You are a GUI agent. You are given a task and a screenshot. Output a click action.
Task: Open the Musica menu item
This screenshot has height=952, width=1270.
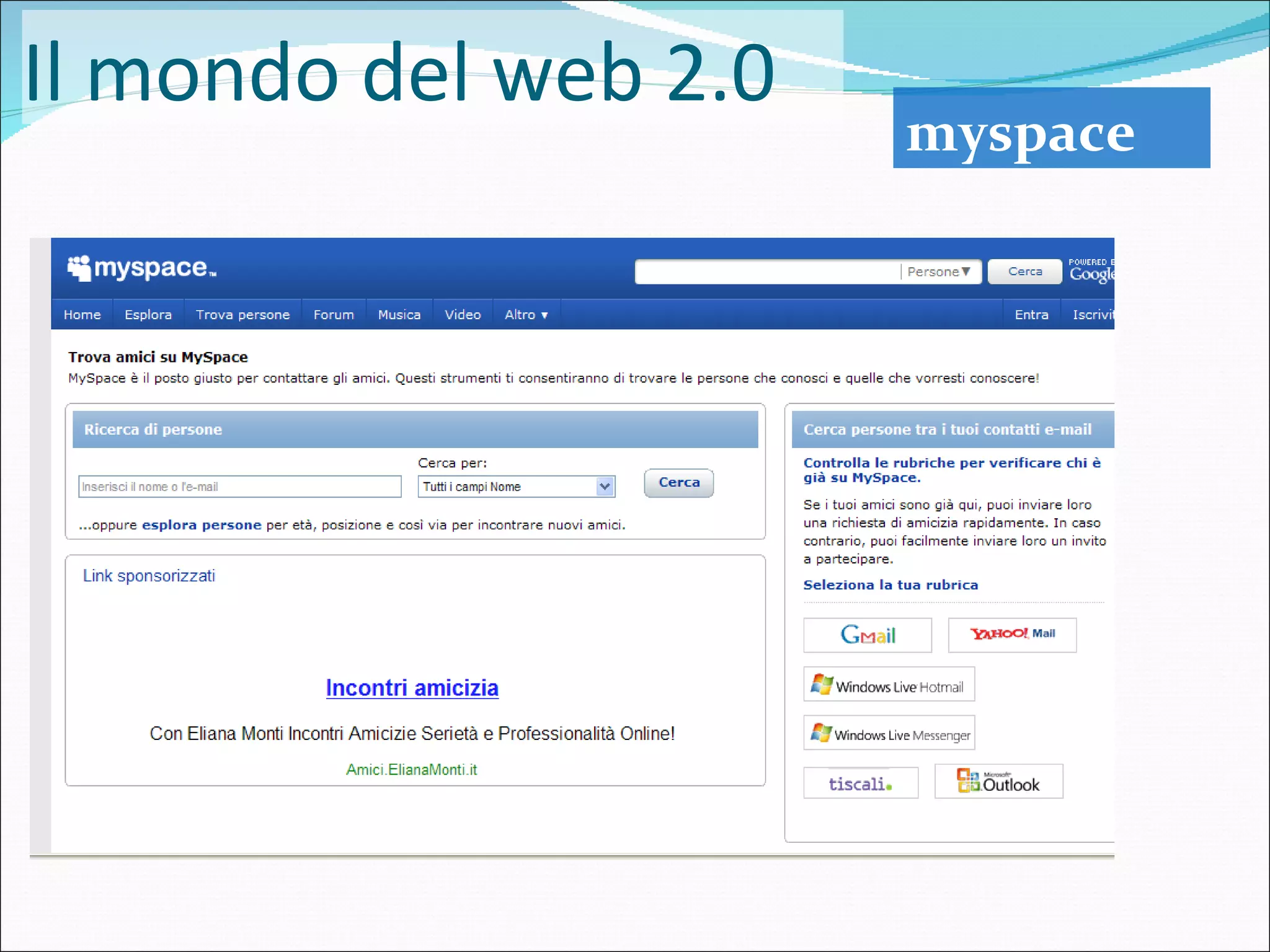pos(399,315)
